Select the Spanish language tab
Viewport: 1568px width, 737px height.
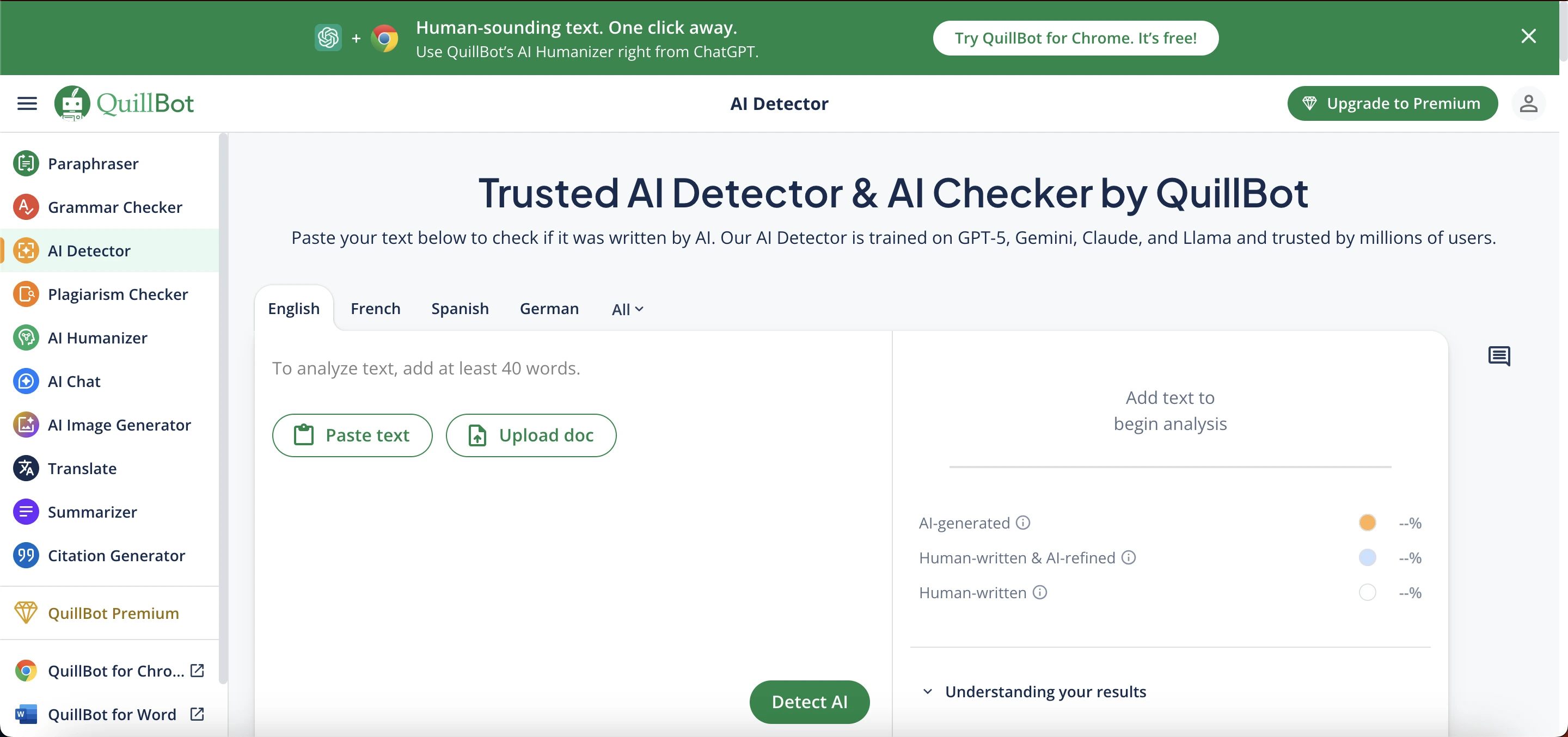(460, 309)
